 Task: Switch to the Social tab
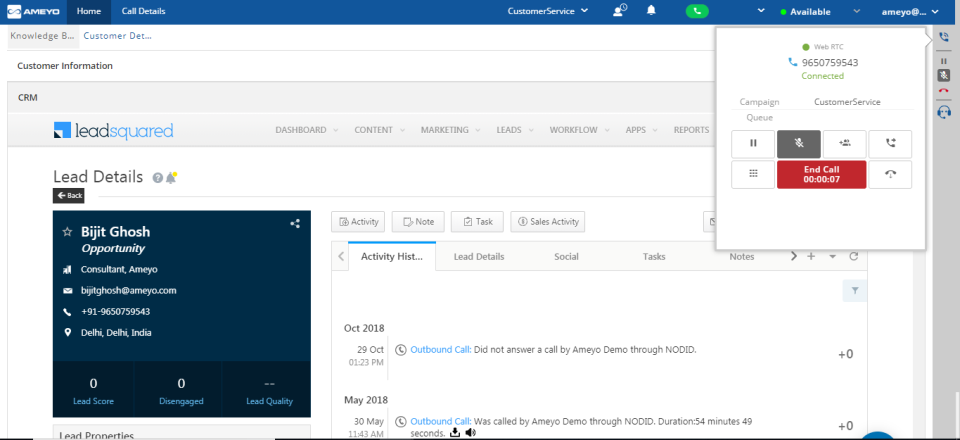click(566, 256)
